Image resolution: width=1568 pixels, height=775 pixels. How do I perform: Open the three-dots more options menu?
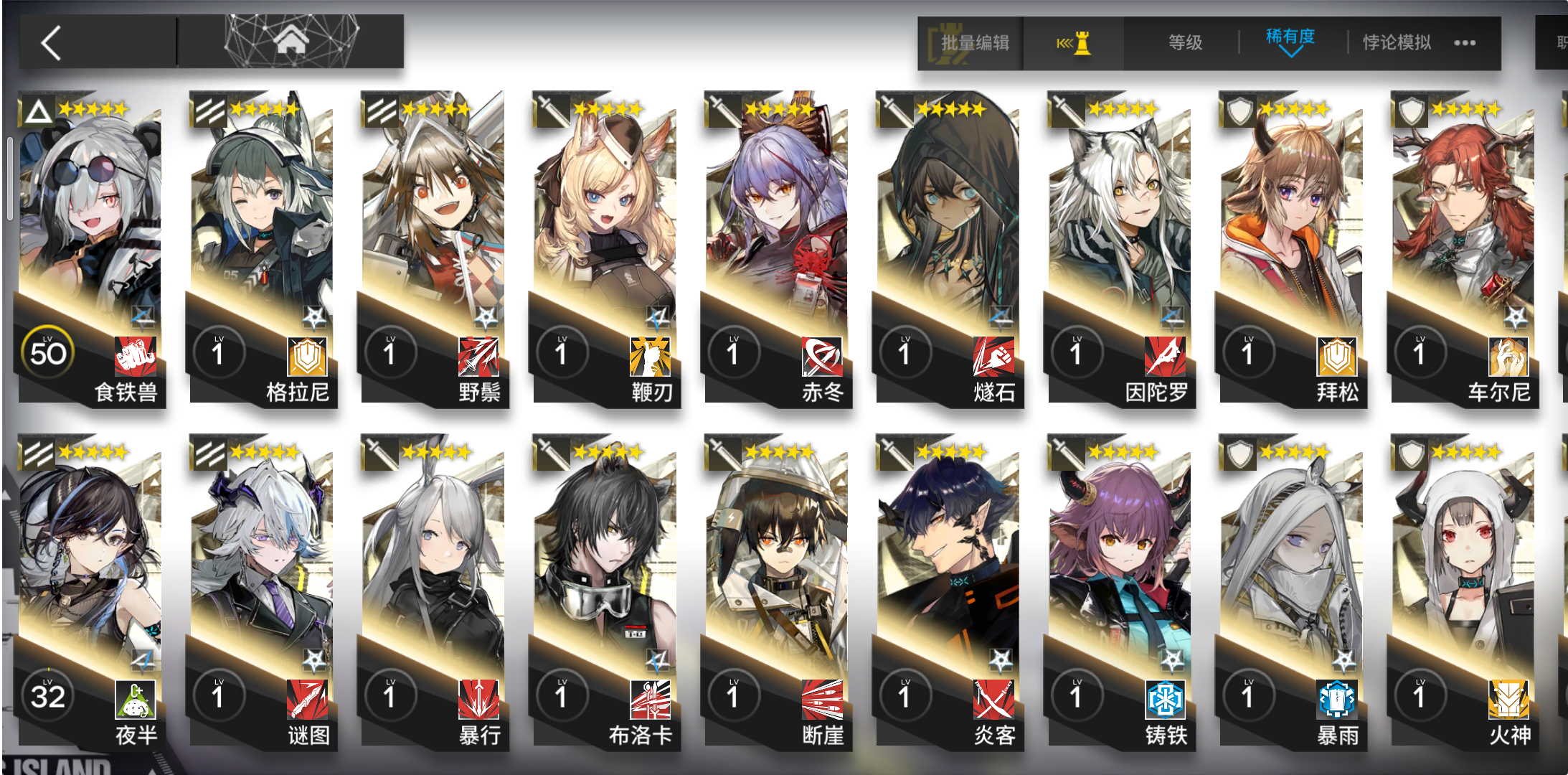[1465, 43]
